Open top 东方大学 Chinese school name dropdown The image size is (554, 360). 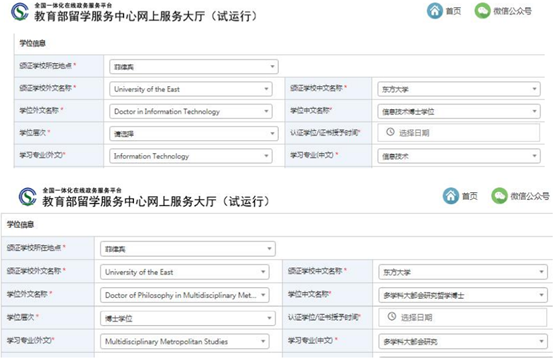pyautogui.click(x=459, y=89)
